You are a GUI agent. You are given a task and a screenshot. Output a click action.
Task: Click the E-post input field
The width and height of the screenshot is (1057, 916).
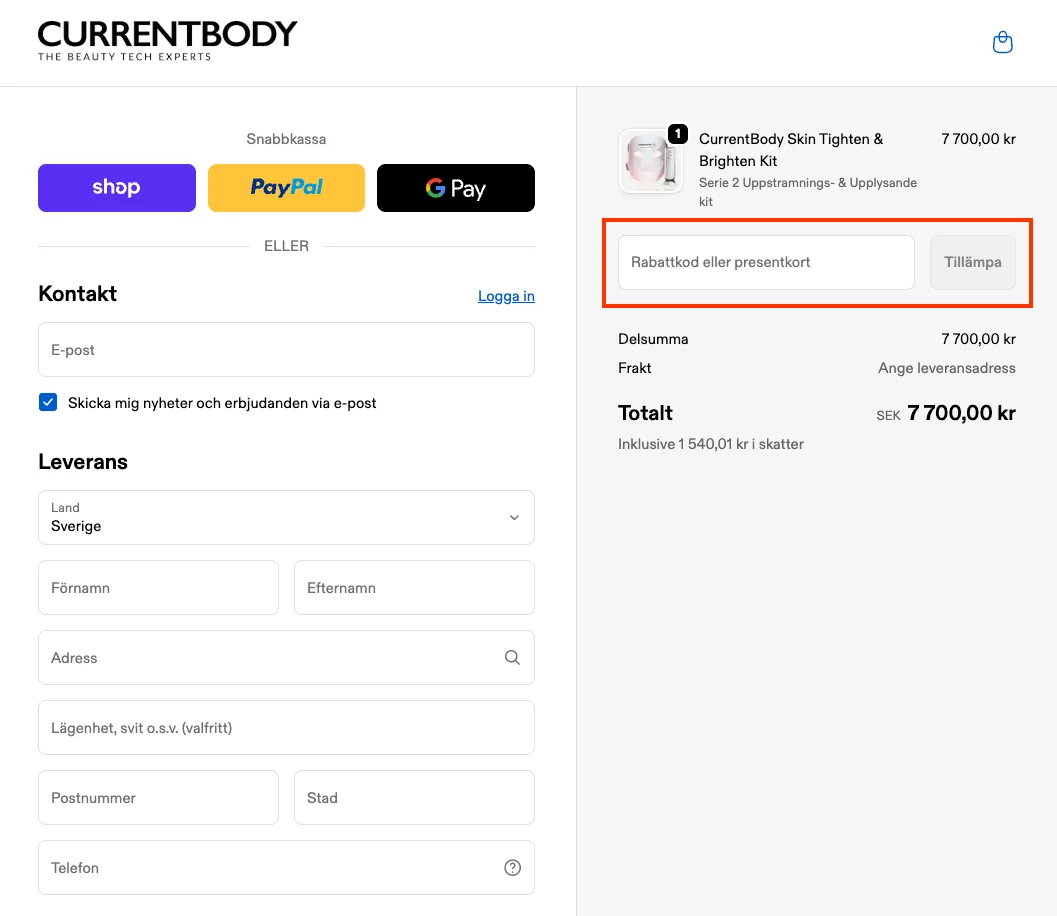[286, 350]
